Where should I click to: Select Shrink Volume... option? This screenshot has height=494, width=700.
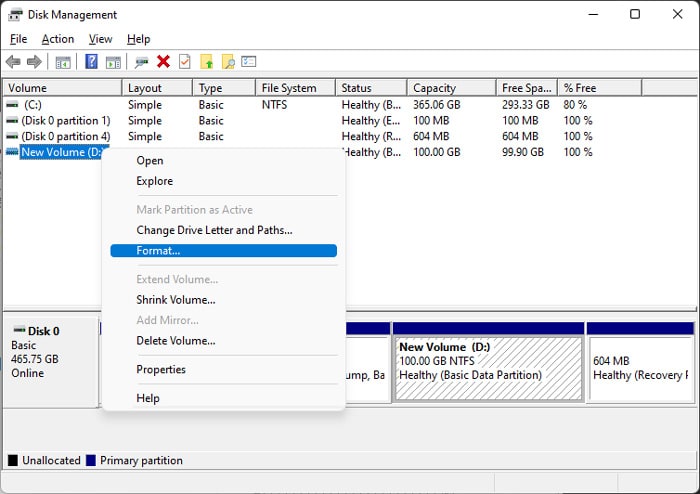tap(223, 300)
